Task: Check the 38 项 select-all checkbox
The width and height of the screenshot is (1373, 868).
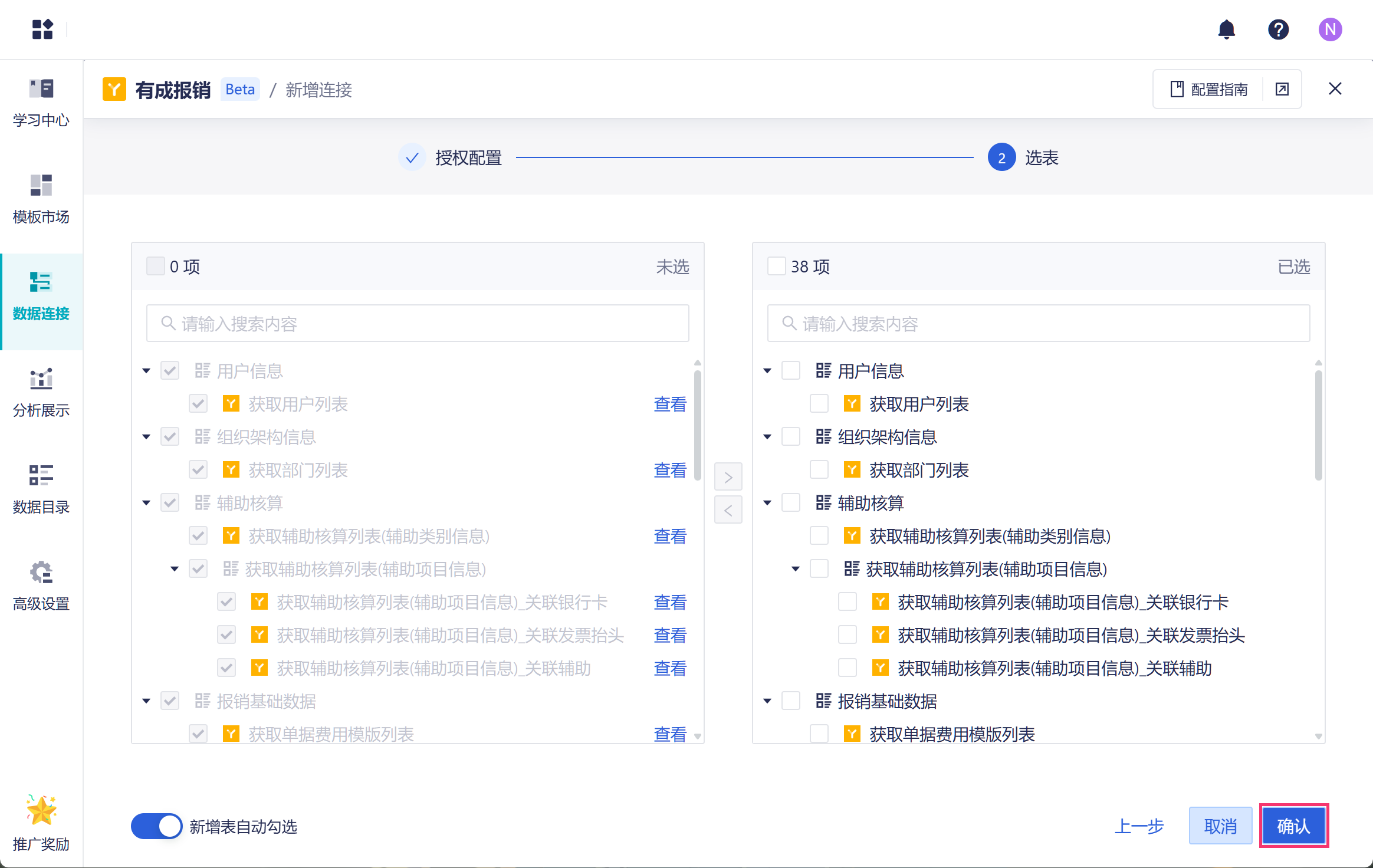Action: click(x=776, y=267)
